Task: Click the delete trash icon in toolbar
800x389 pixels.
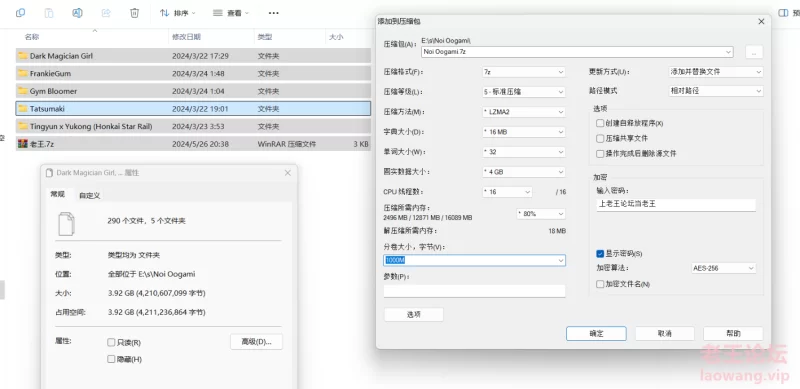Action: pos(134,13)
